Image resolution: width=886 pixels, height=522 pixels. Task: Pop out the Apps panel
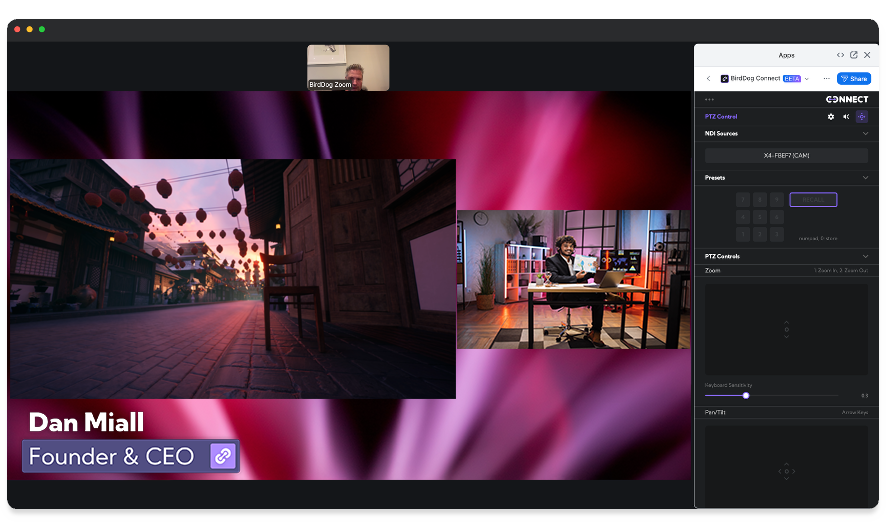854,55
